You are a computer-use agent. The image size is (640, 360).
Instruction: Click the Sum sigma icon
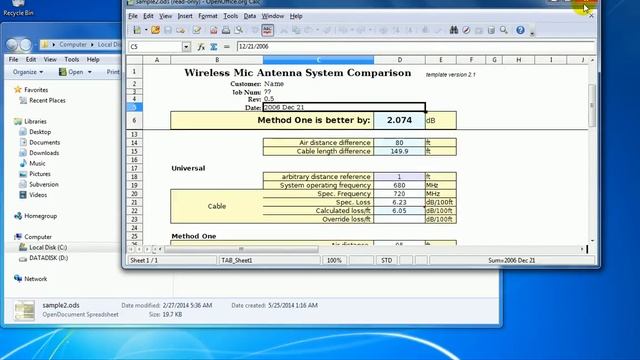click(x=213, y=47)
